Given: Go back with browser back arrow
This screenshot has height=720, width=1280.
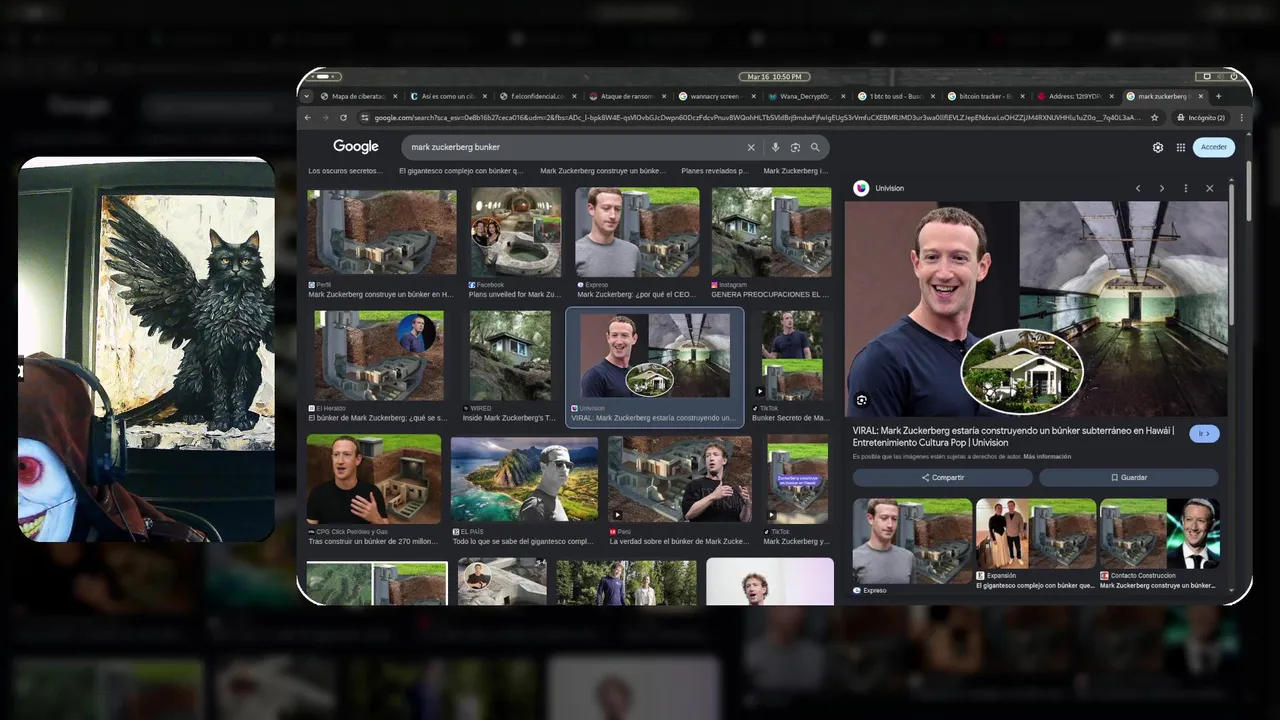Looking at the screenshot, I should click(308, 117).
